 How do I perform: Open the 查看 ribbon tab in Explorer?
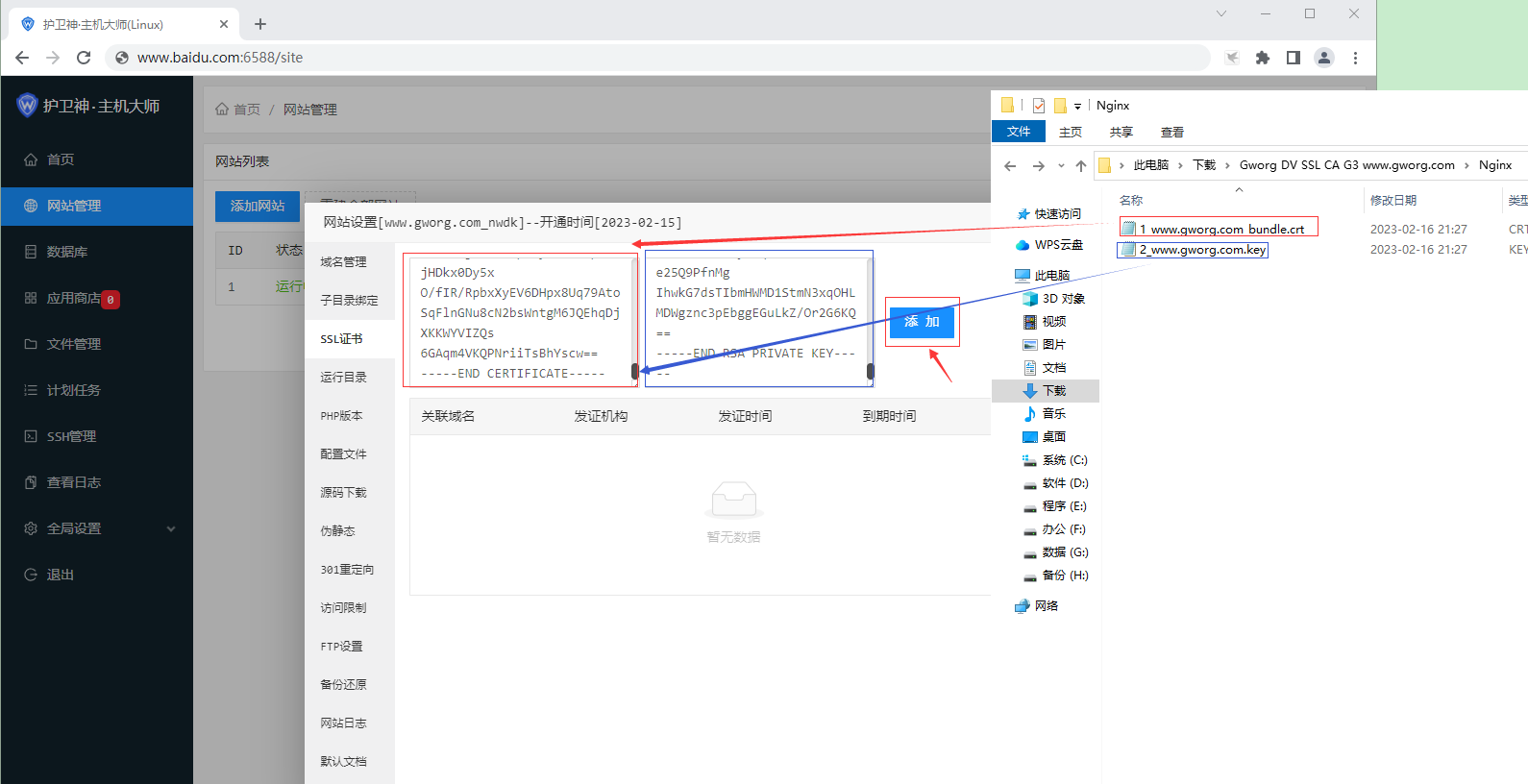1172,132
